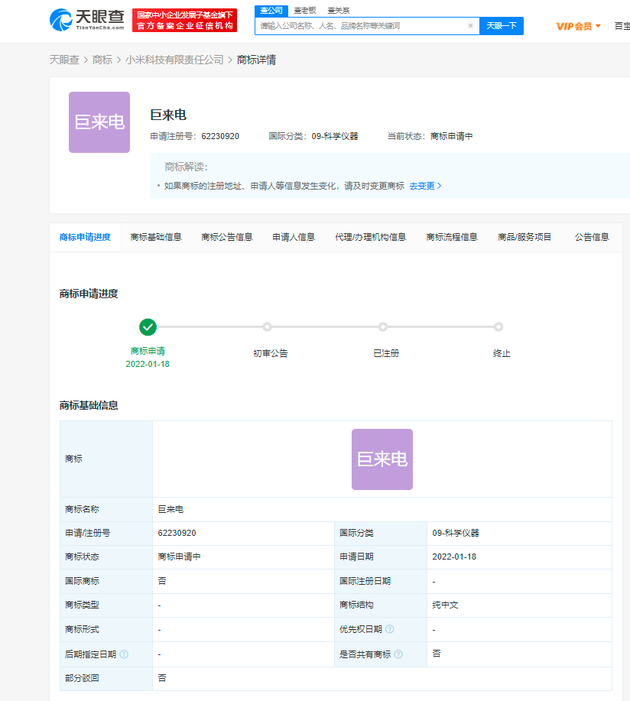Click the header 申请注册号: 62230920 text
This screenshot has height=701, width=630.
194,136
